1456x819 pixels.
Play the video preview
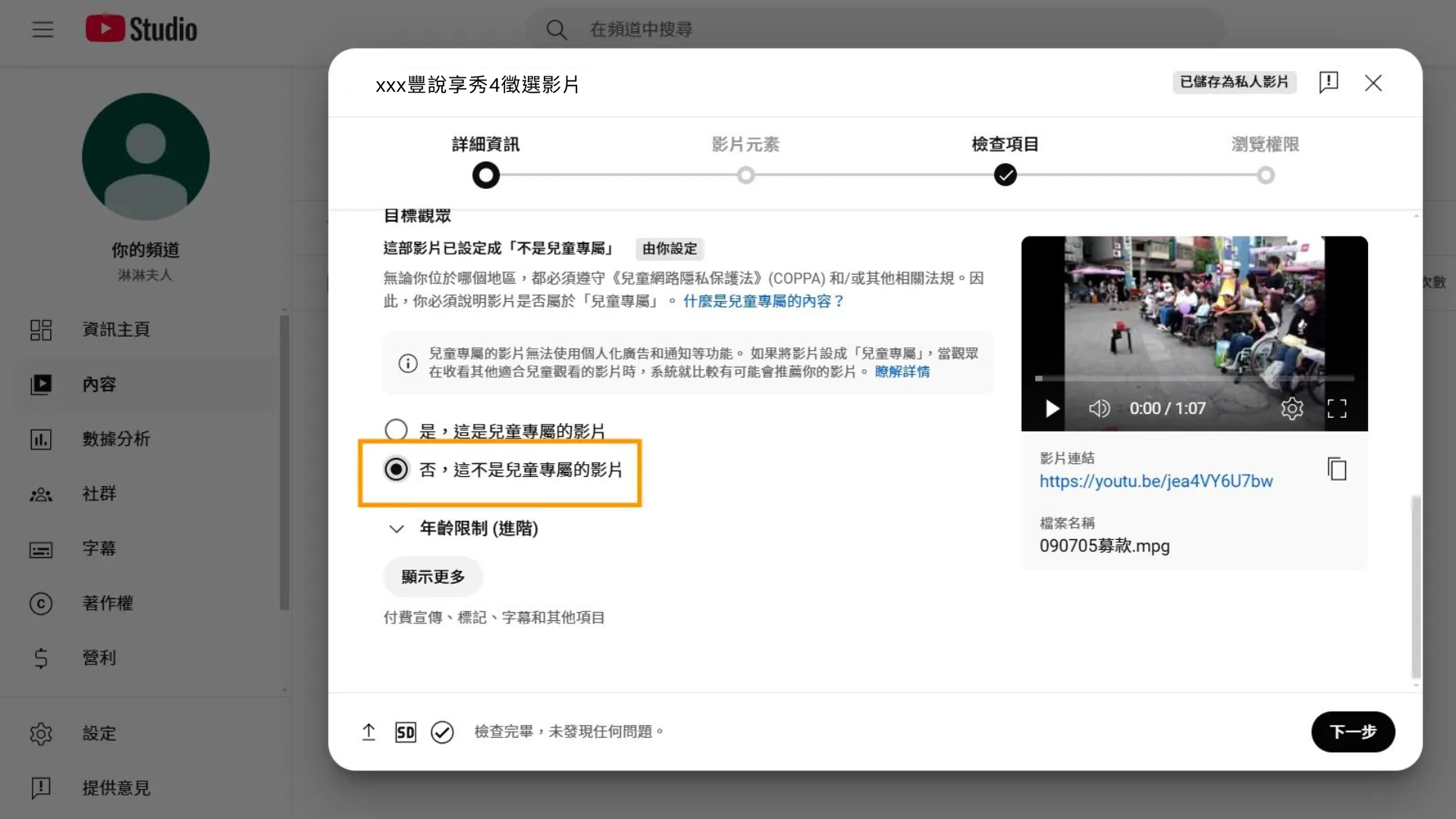tap(1052, 409)
